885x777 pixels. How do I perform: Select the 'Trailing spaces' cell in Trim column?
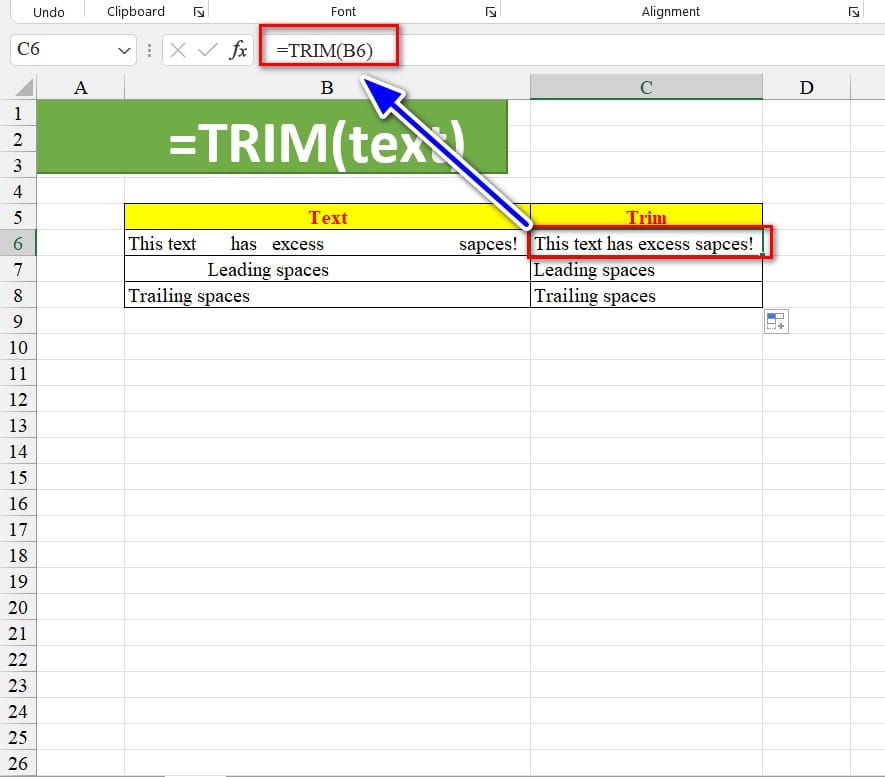(646, 295)
